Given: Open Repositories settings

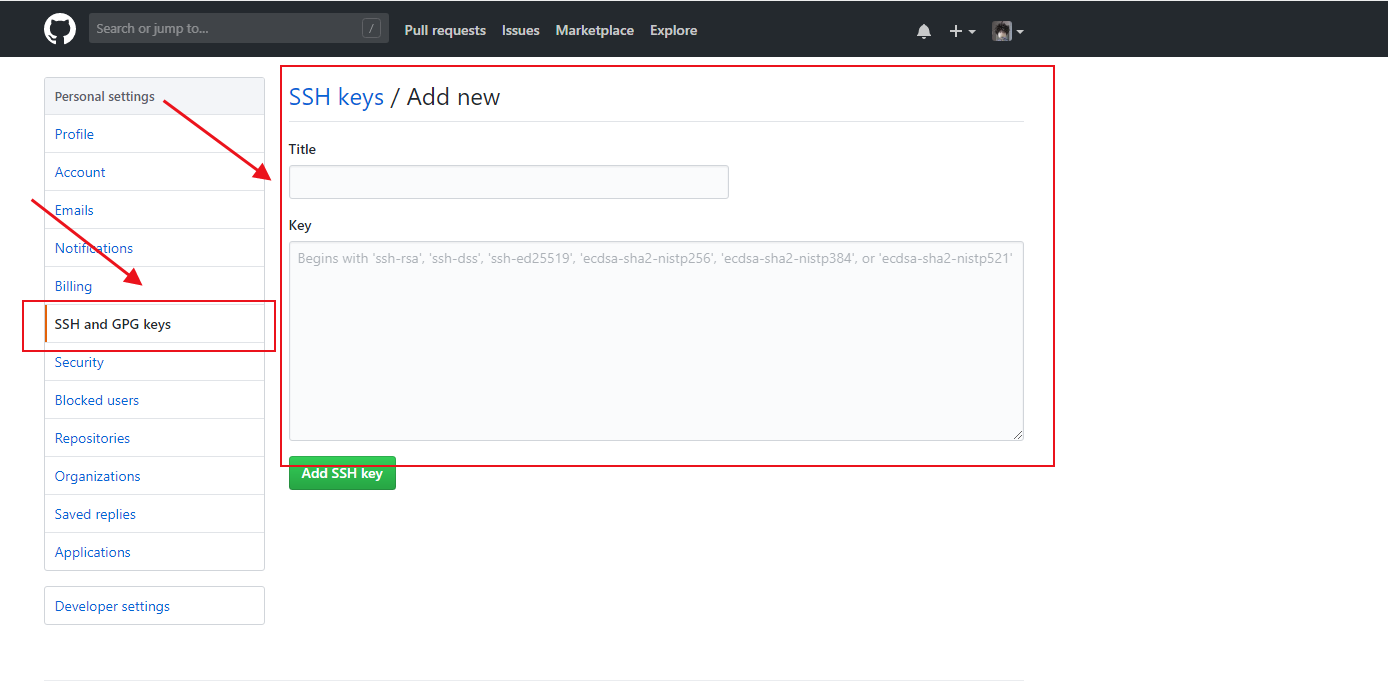Looking at the screenshot, I should (x=154, y=438).
